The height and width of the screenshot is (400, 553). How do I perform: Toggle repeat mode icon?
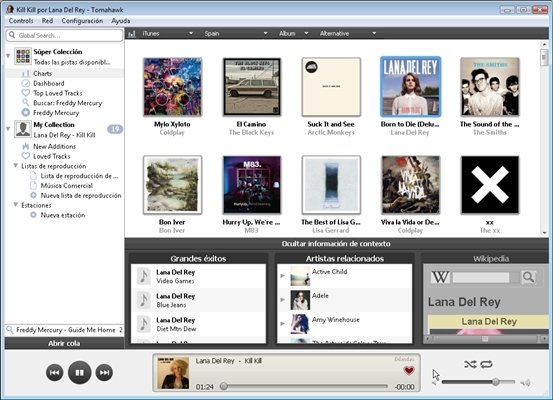(486, 364)
